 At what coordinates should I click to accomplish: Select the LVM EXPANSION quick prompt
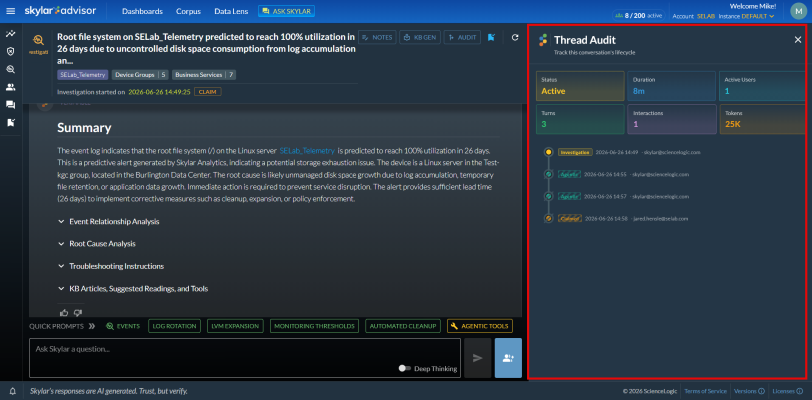pyautogui.click(x=236, y=326)
